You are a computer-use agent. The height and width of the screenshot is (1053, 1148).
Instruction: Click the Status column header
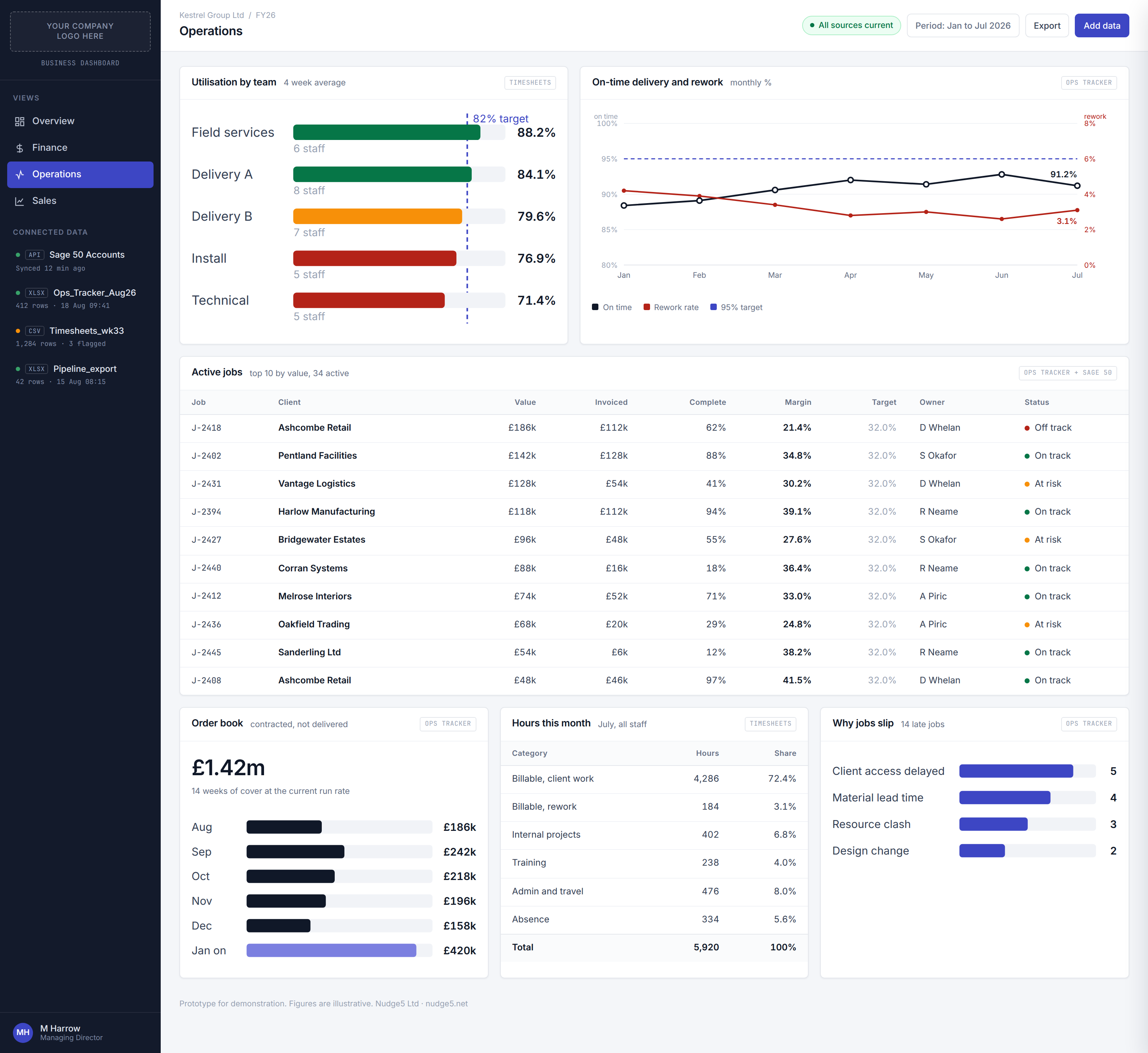click(1036, 402)
